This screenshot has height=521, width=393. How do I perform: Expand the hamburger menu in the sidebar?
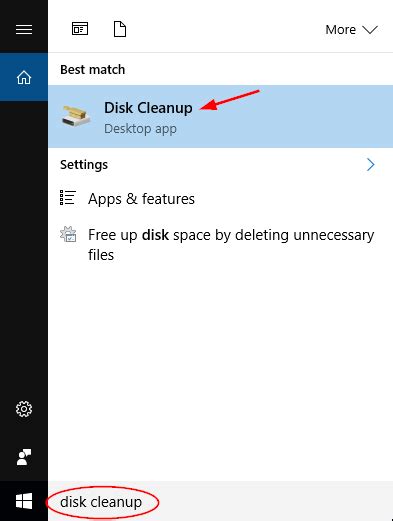(24, 29)
